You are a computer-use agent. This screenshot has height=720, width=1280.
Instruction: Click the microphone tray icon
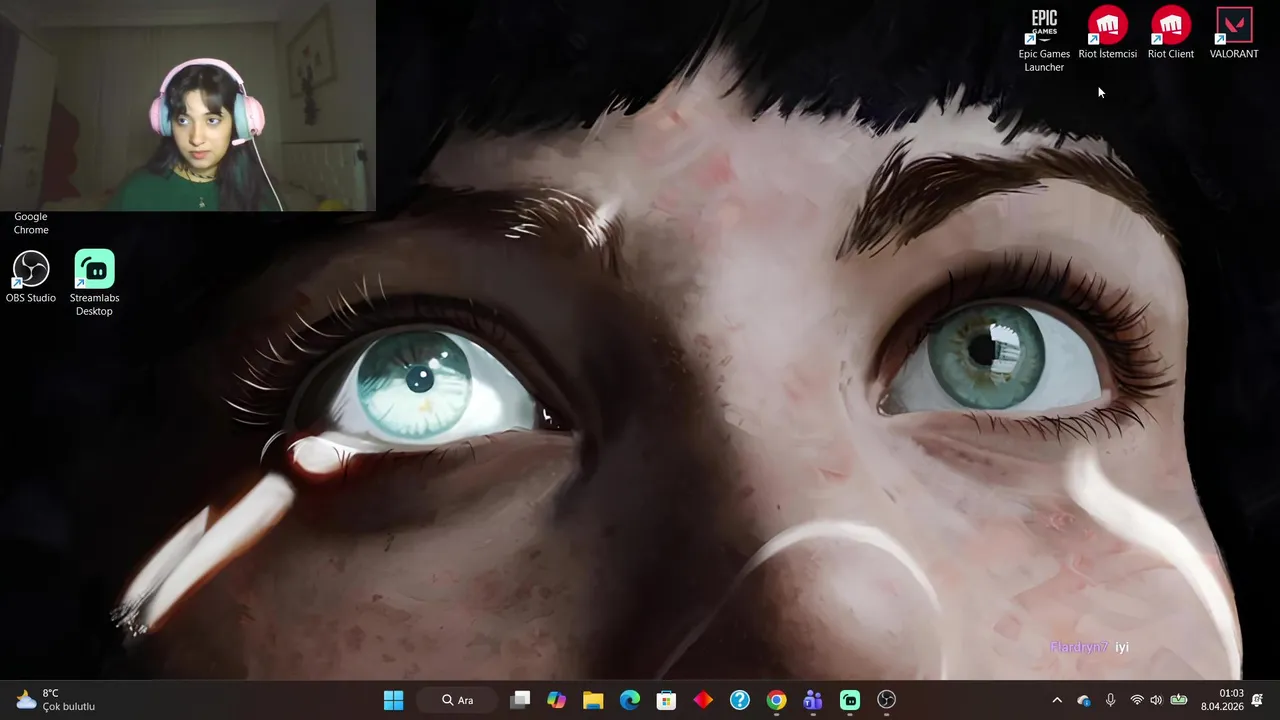pos(1110,700)
